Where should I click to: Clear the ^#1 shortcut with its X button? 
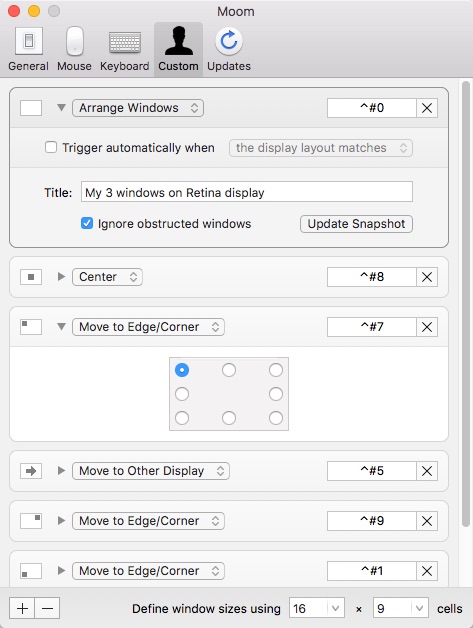pos(427,571)
